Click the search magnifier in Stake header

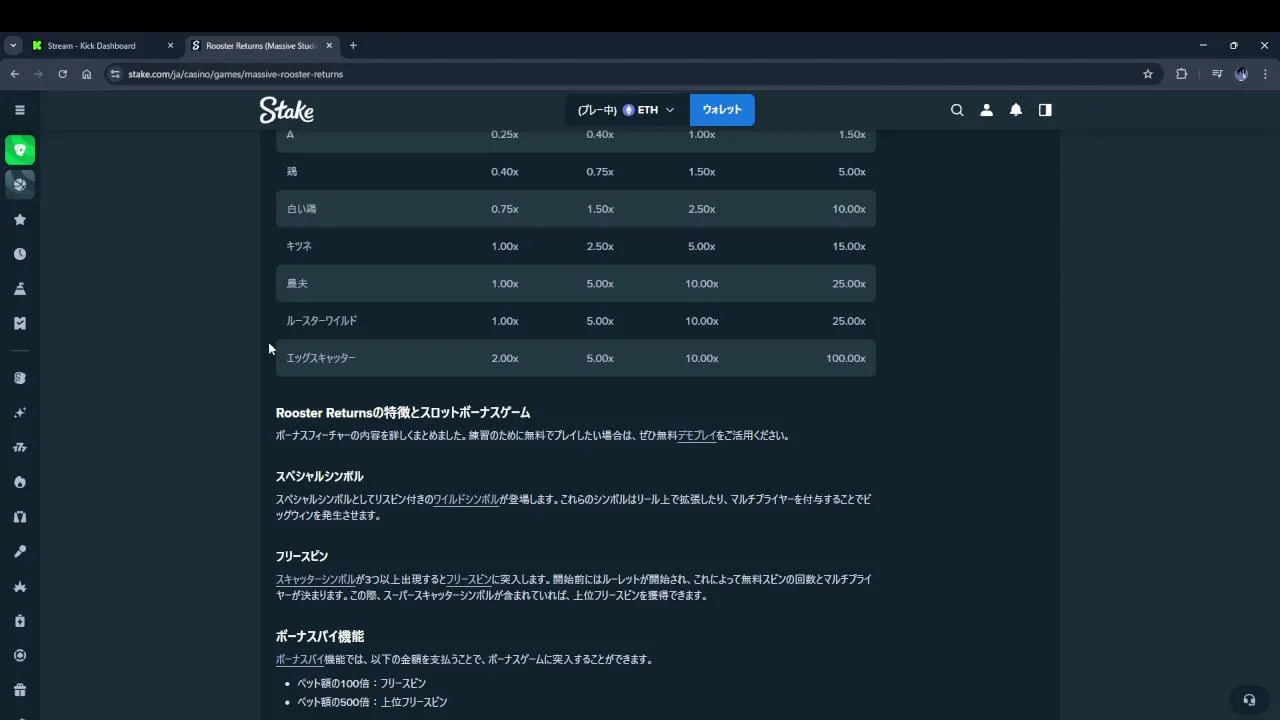click(x=957, y=110)
